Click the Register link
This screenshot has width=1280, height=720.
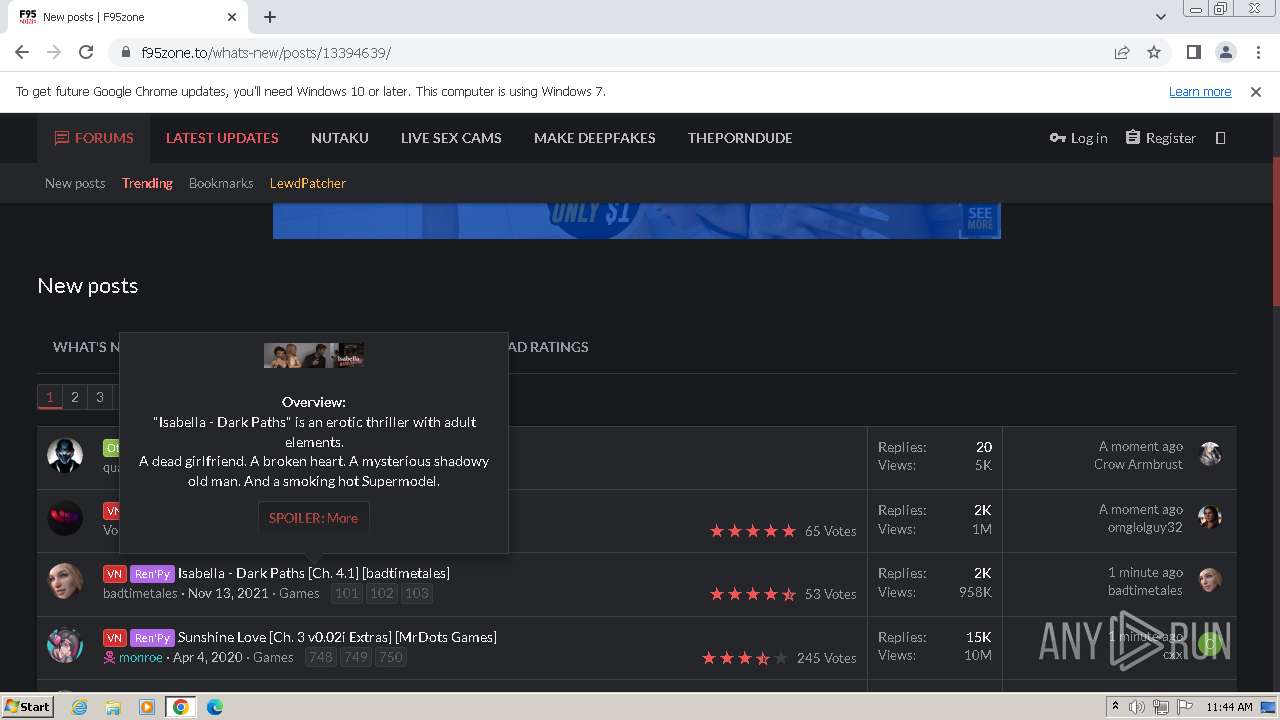pos(1160,138)
